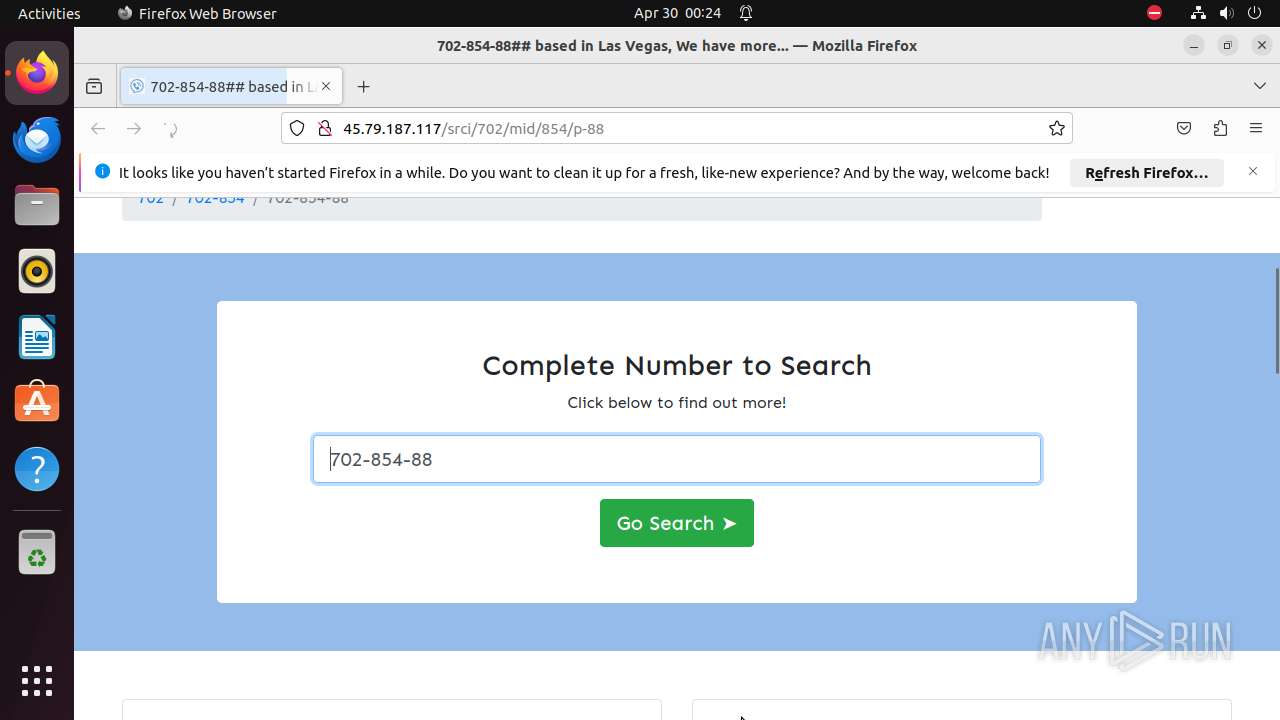
Task: Open the Help icon in the dock
Action: [37, 469]
